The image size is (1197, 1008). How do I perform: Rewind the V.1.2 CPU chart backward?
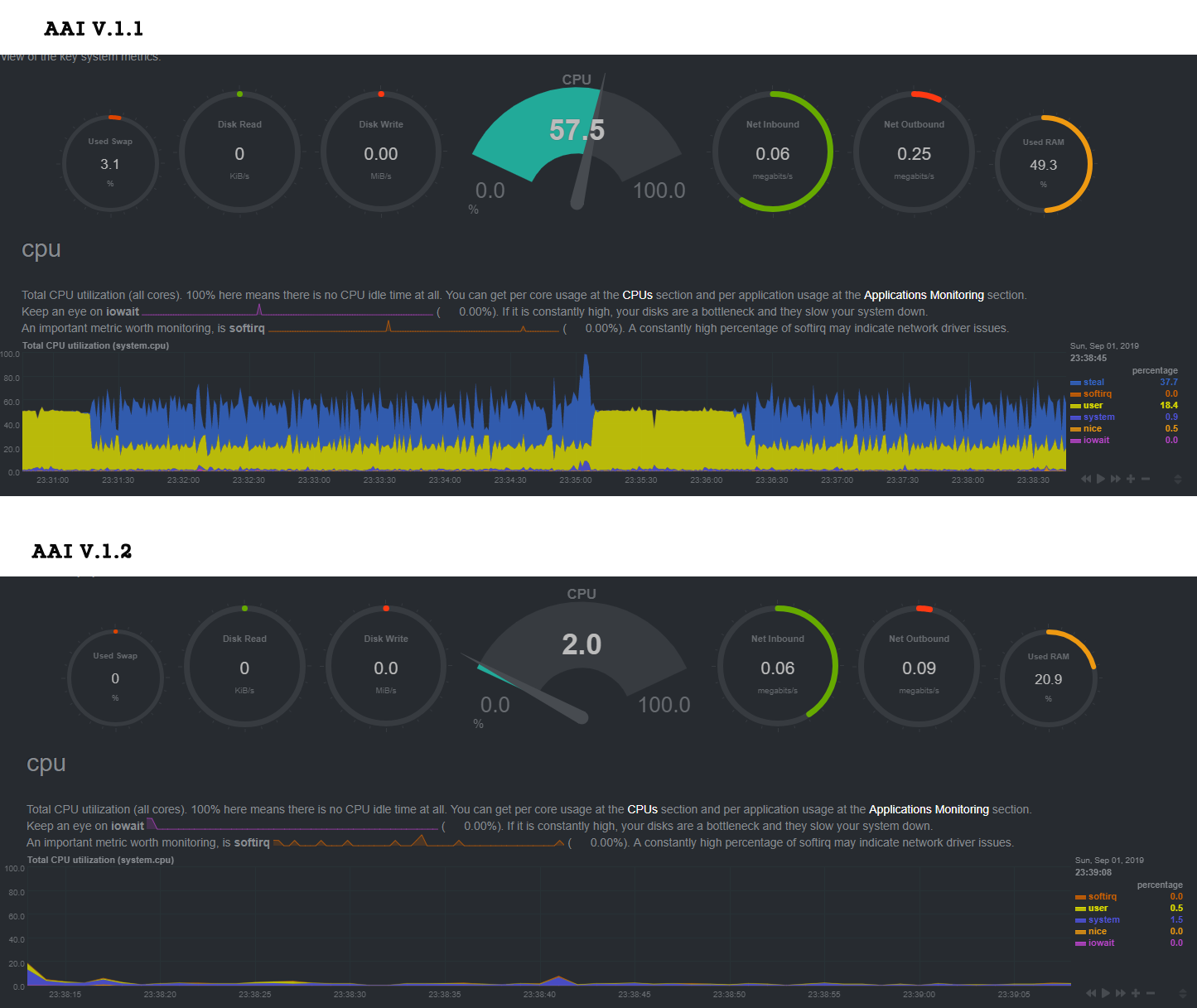(1091, 993)
